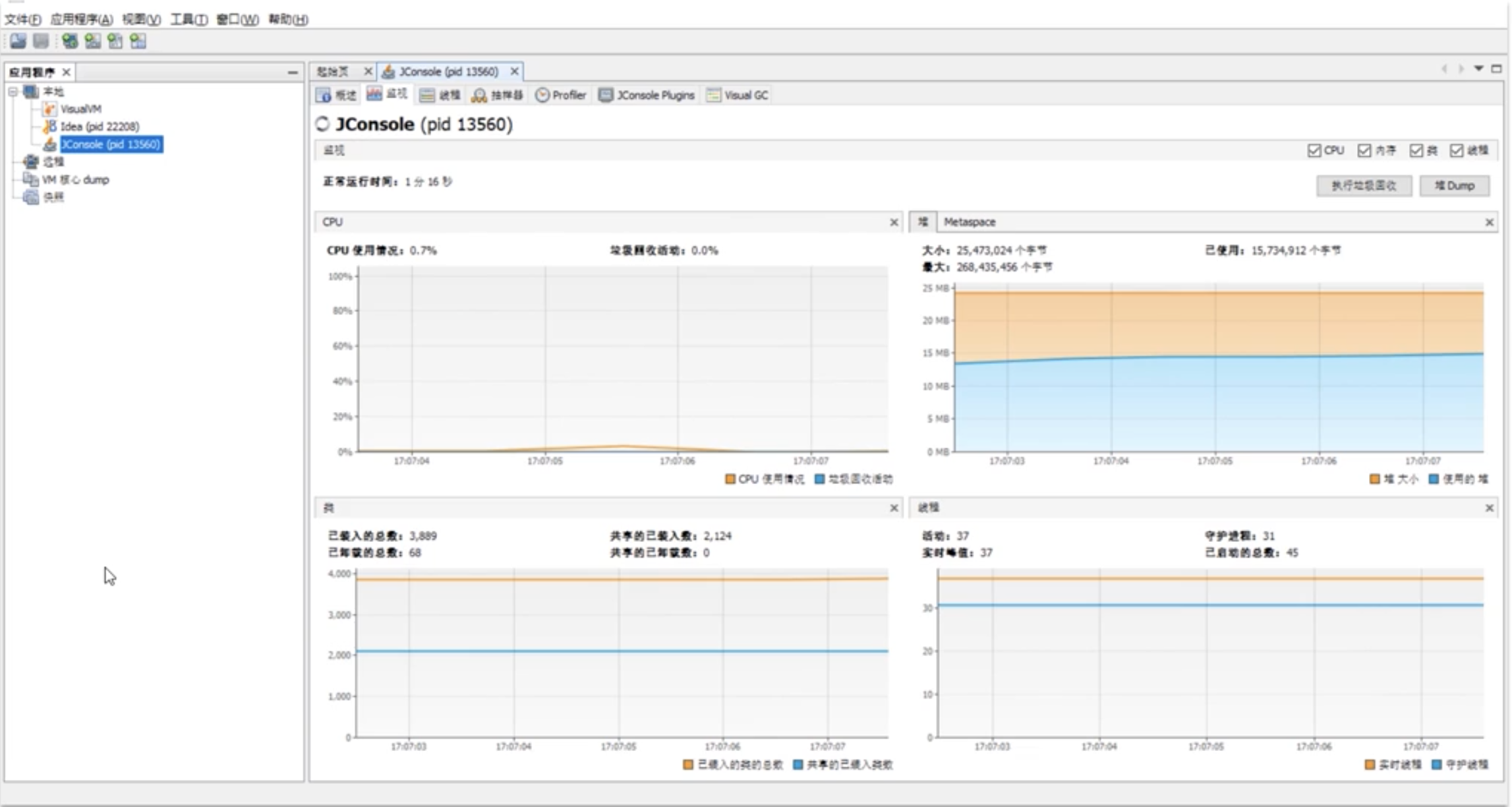Click the VM 核心 dump icon
This screenshot has height=807, width=1512.
31,179
